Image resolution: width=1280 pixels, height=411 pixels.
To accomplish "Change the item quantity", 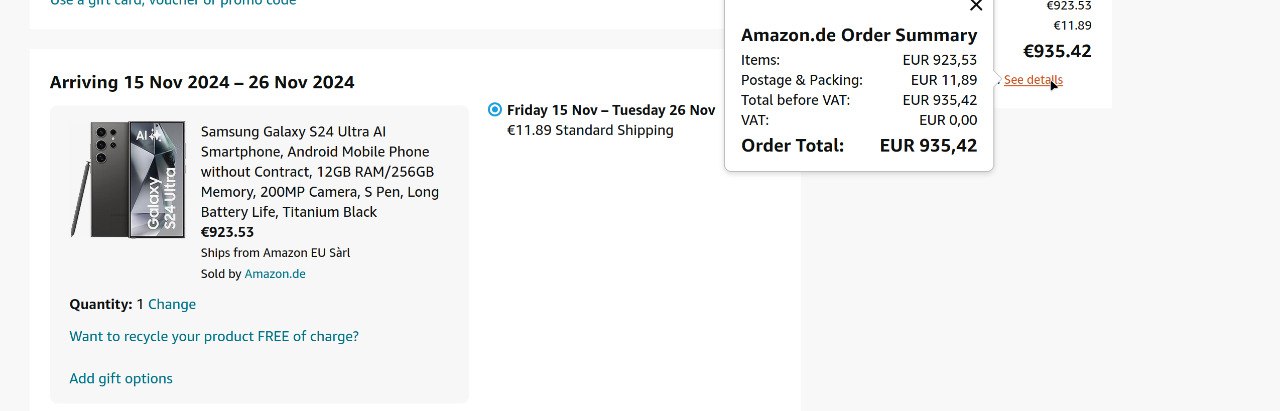I will (x=172, y=304).
